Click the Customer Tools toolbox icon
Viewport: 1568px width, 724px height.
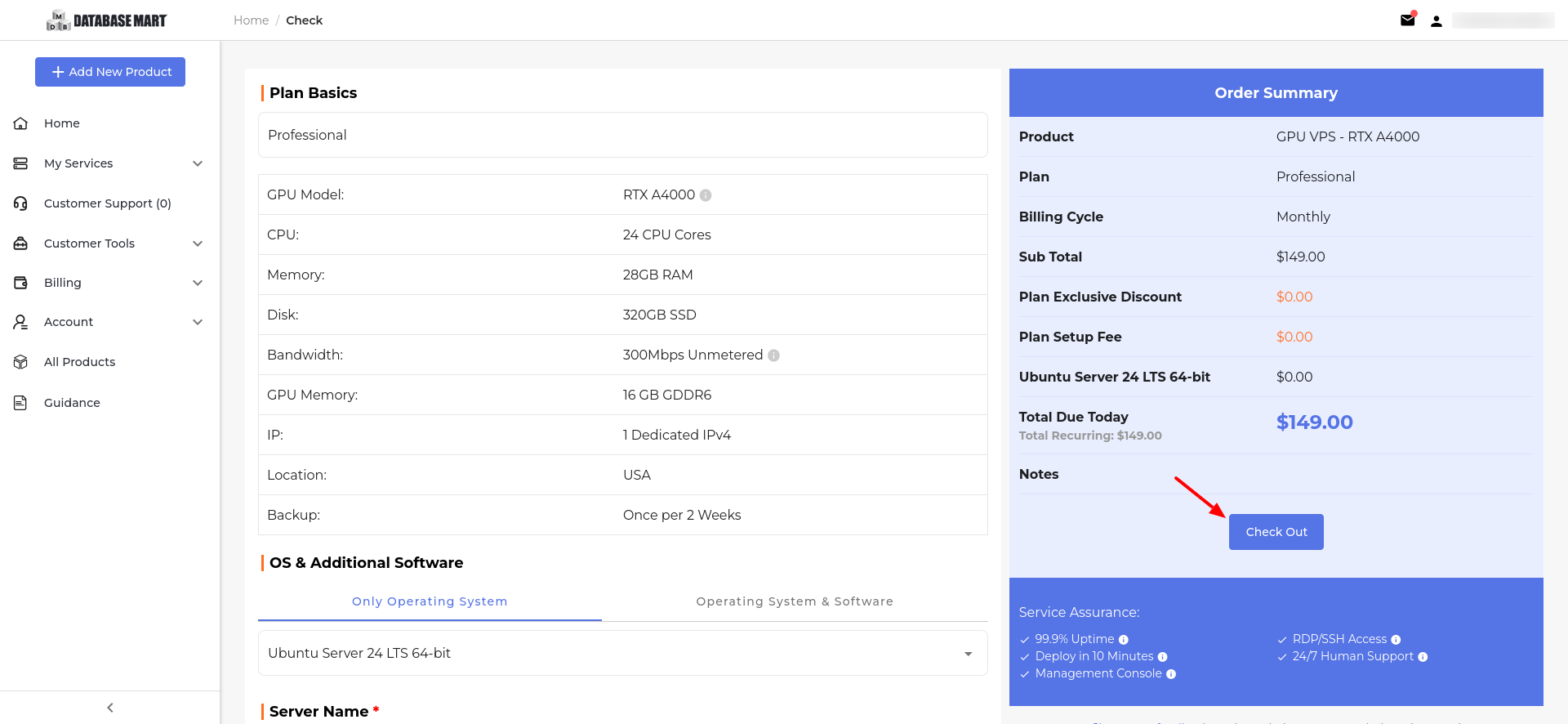tap(21, 244)
